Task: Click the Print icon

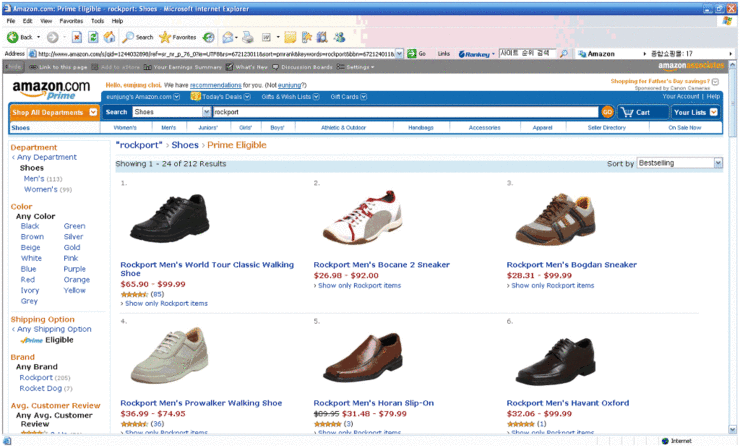Action: pyautogui.click(x=248, y=37)
